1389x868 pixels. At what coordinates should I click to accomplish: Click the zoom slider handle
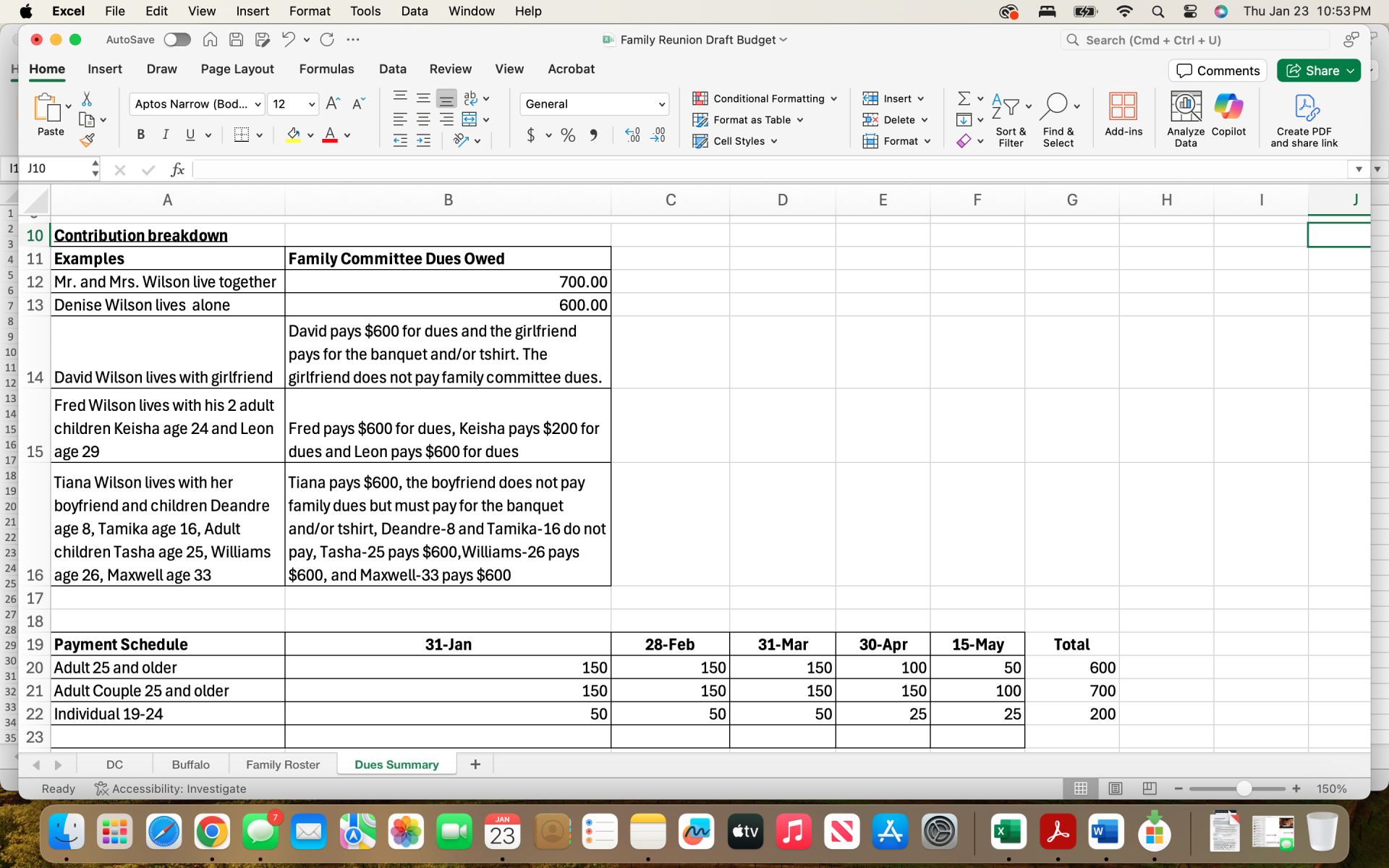(x=1244, y=788)
